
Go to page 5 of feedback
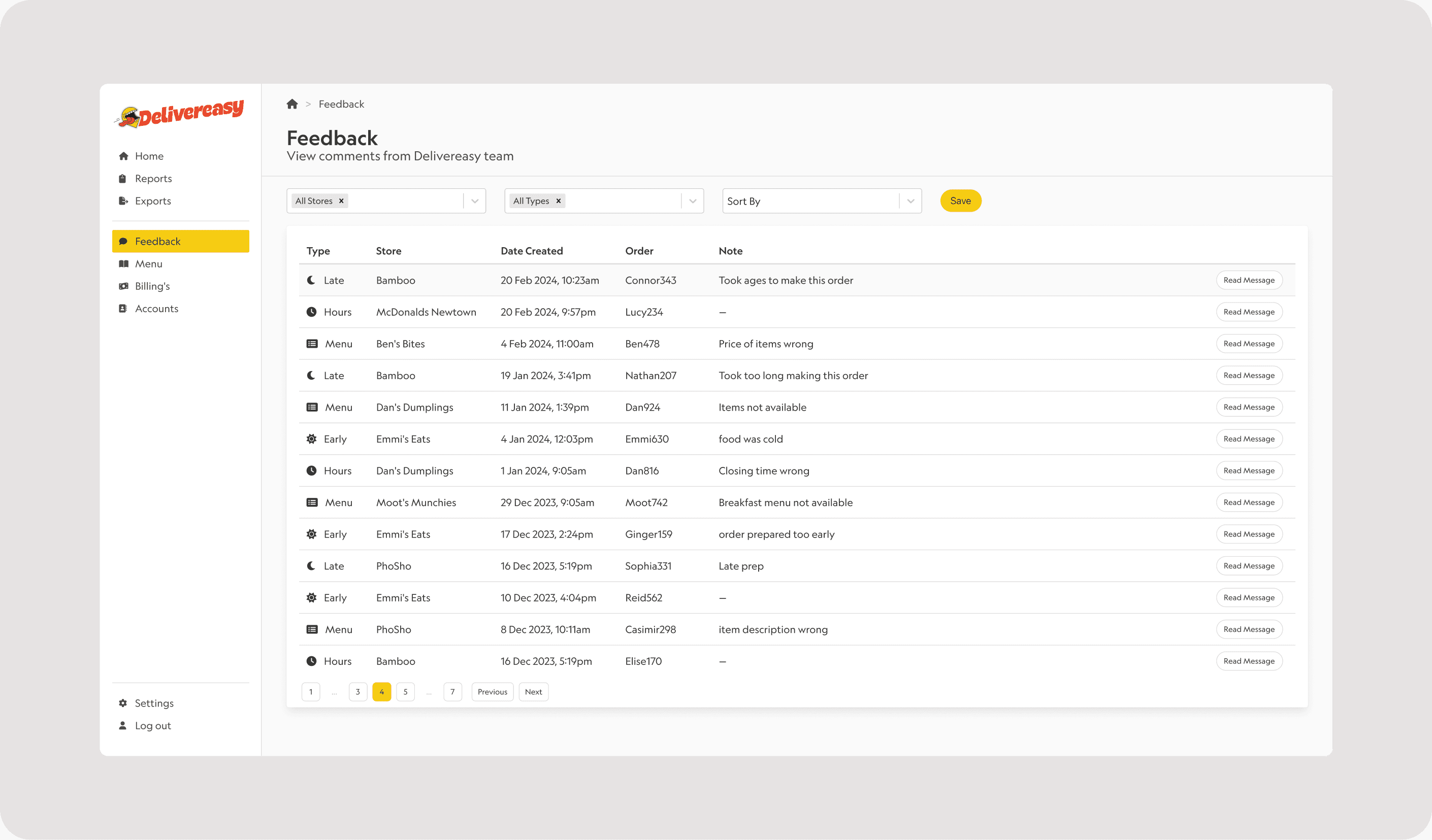click(405, 691)
